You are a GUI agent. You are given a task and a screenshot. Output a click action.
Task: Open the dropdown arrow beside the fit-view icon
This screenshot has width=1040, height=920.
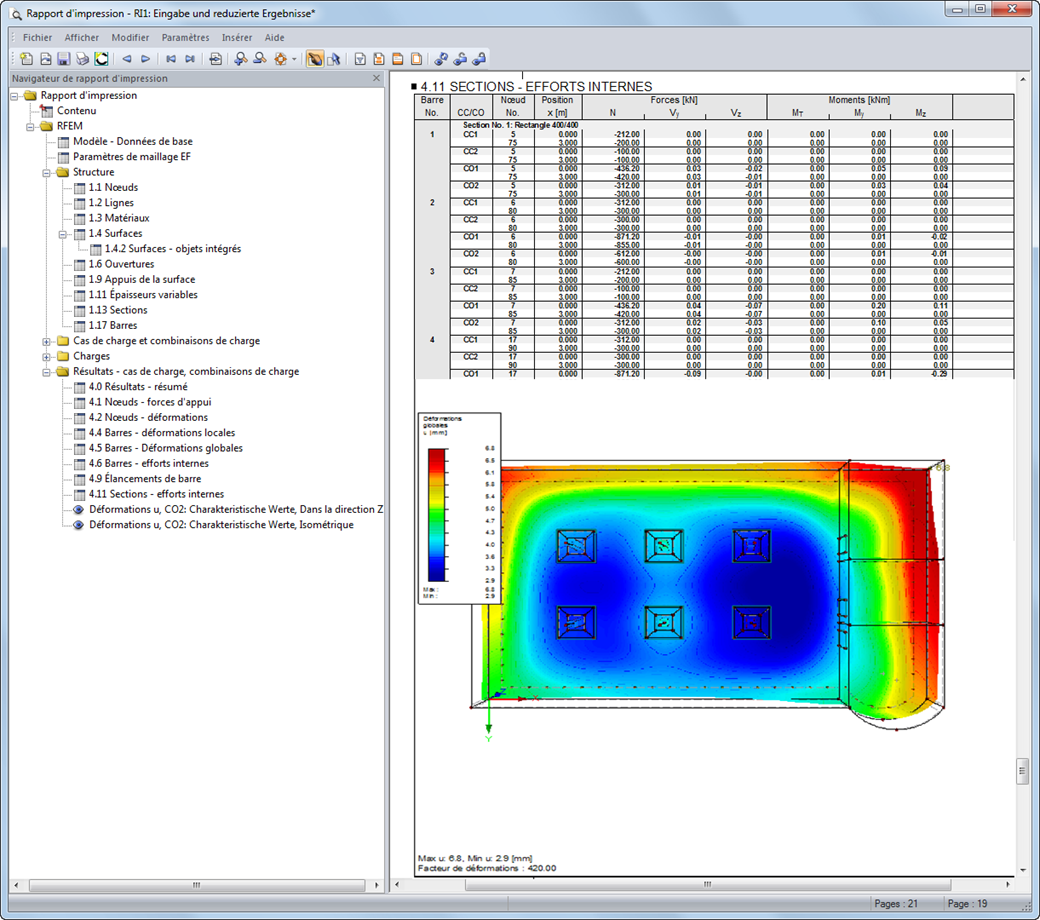[x=294, y=59]
